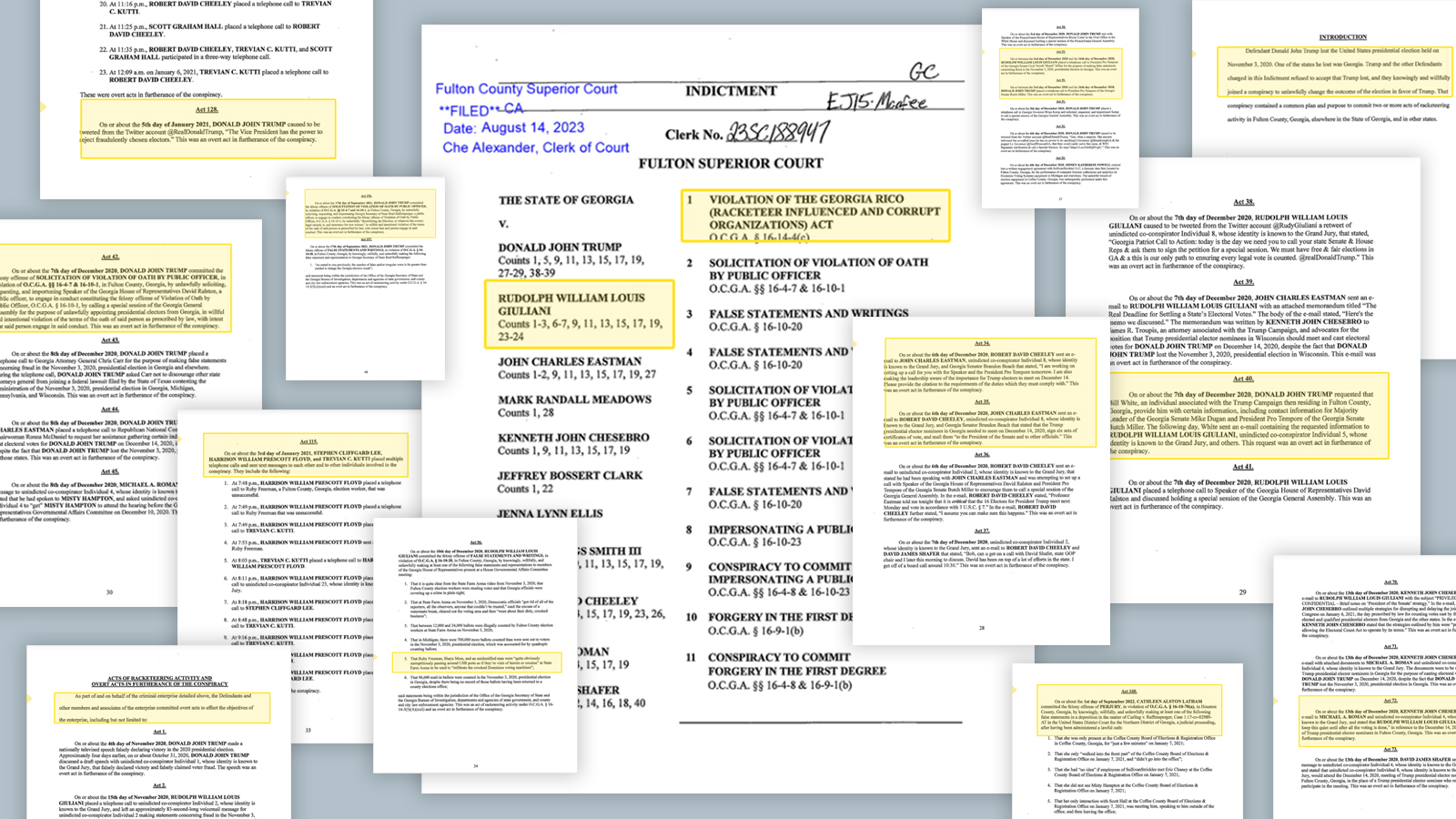Click the INDICTMENT heading

tap(731, 91)
